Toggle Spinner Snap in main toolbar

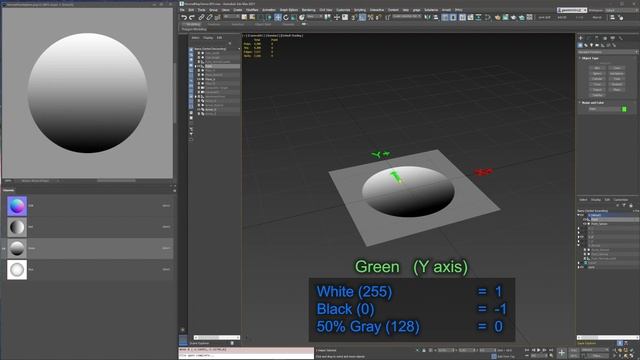tap(378, 17)
